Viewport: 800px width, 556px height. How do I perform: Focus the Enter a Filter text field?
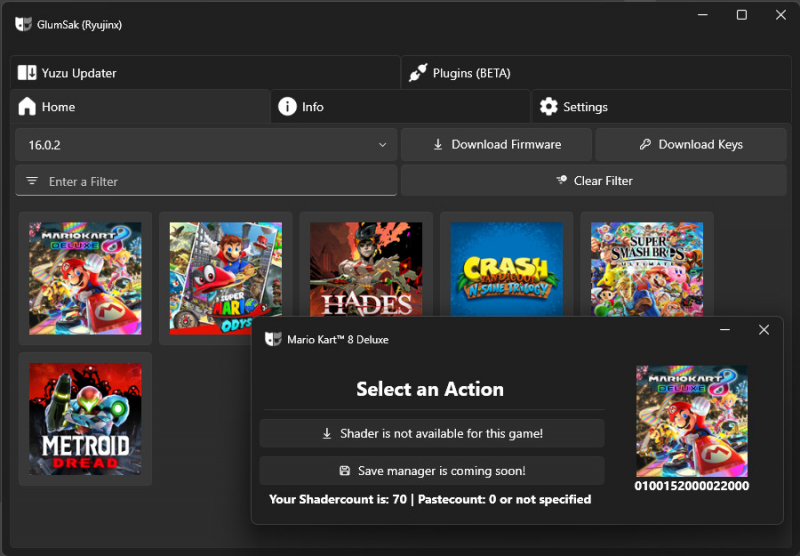(x=206, y=181)
